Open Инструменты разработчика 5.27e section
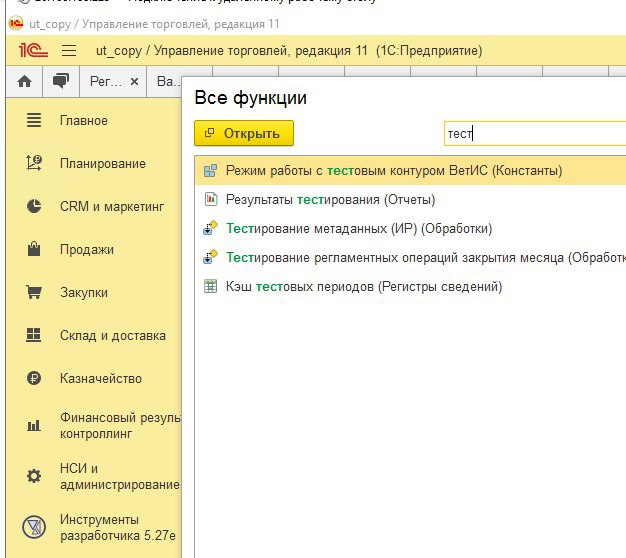Image resolution: width=626 pixels, height=558 pixels. [118, 527]
